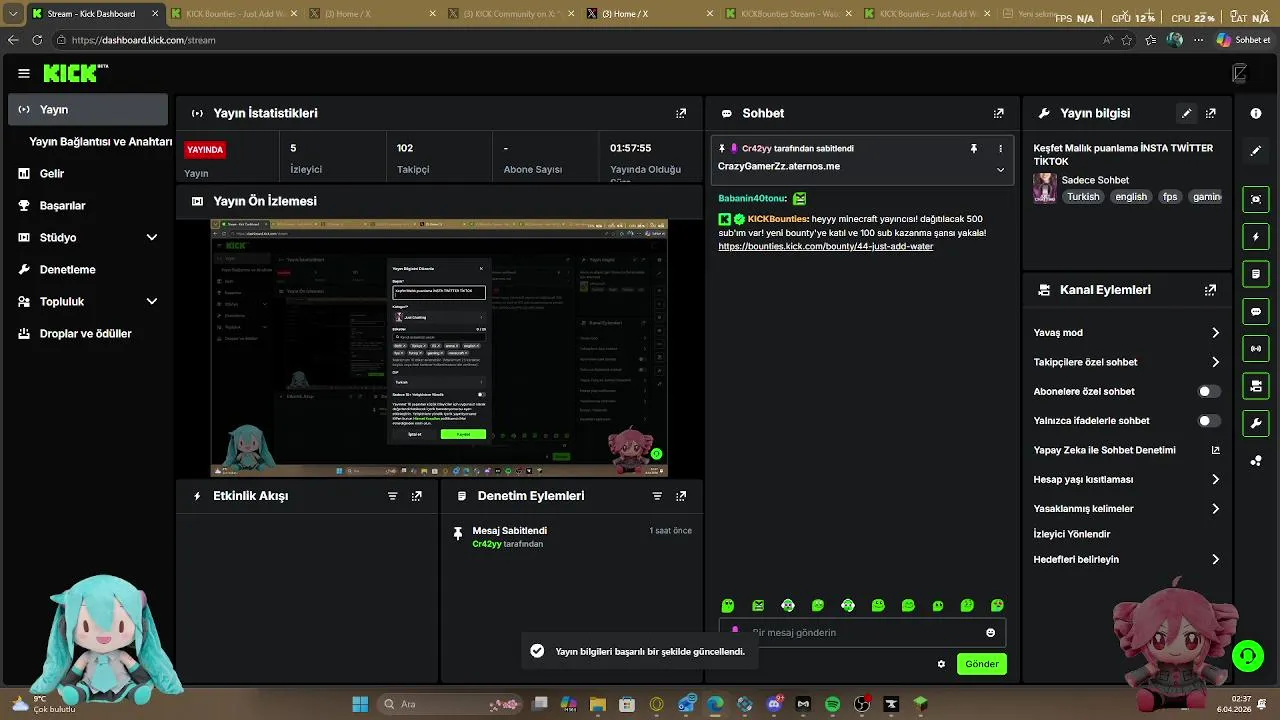Click the green headset support bubble
1280x720 pixels.
pyautogui.click(x=1247, y=656)
